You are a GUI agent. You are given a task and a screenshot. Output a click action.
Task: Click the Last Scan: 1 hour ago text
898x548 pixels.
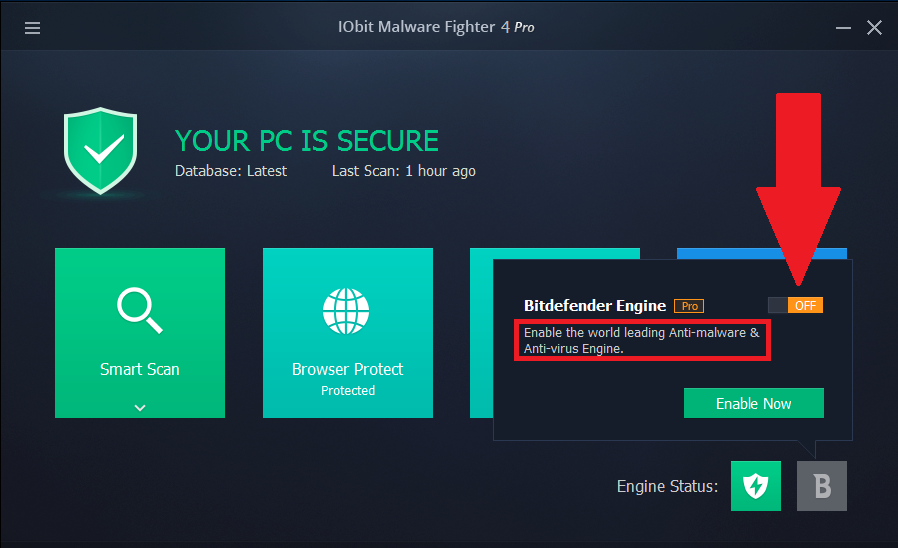pos(404,171)
